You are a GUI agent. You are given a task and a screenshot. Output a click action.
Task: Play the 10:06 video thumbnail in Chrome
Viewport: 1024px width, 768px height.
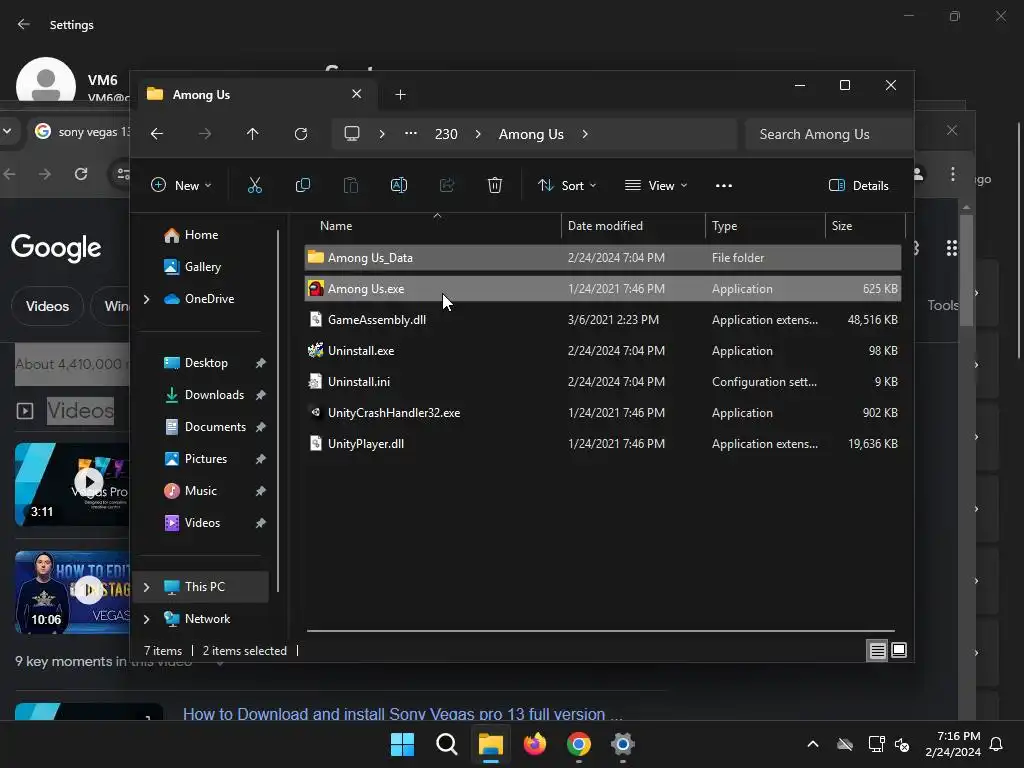(72, 592)
